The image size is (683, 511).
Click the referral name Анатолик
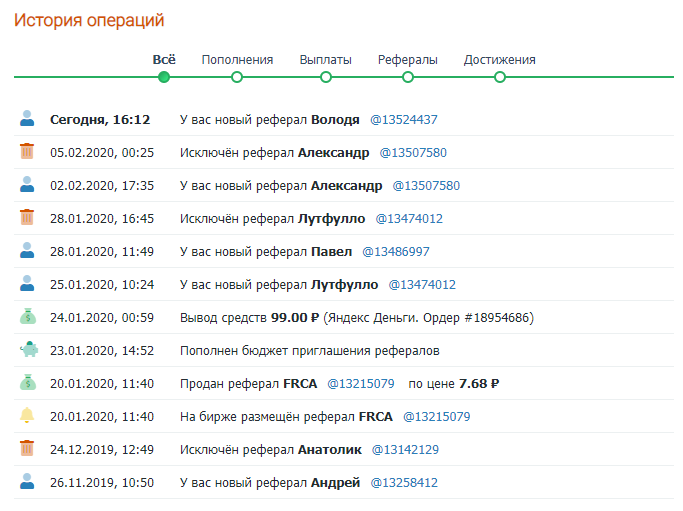(330, 450)
